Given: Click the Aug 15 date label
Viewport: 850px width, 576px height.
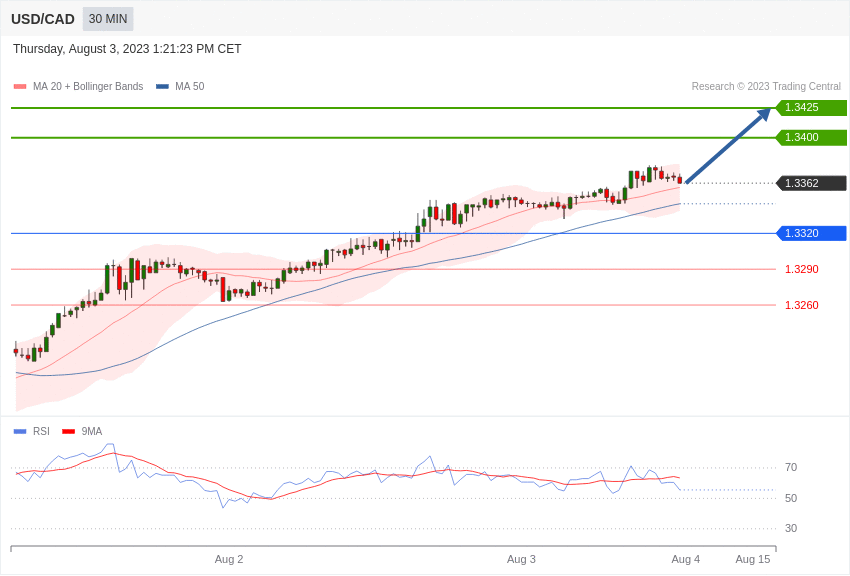Looking at the screenshot, I should click(x=752, y=559).
